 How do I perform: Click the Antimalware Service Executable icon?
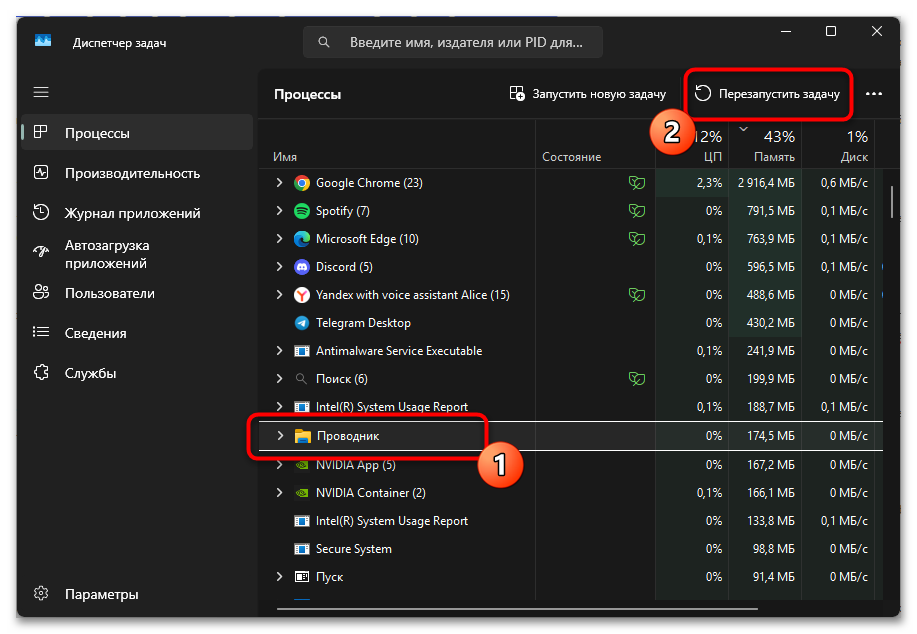(x=302, y=351)
